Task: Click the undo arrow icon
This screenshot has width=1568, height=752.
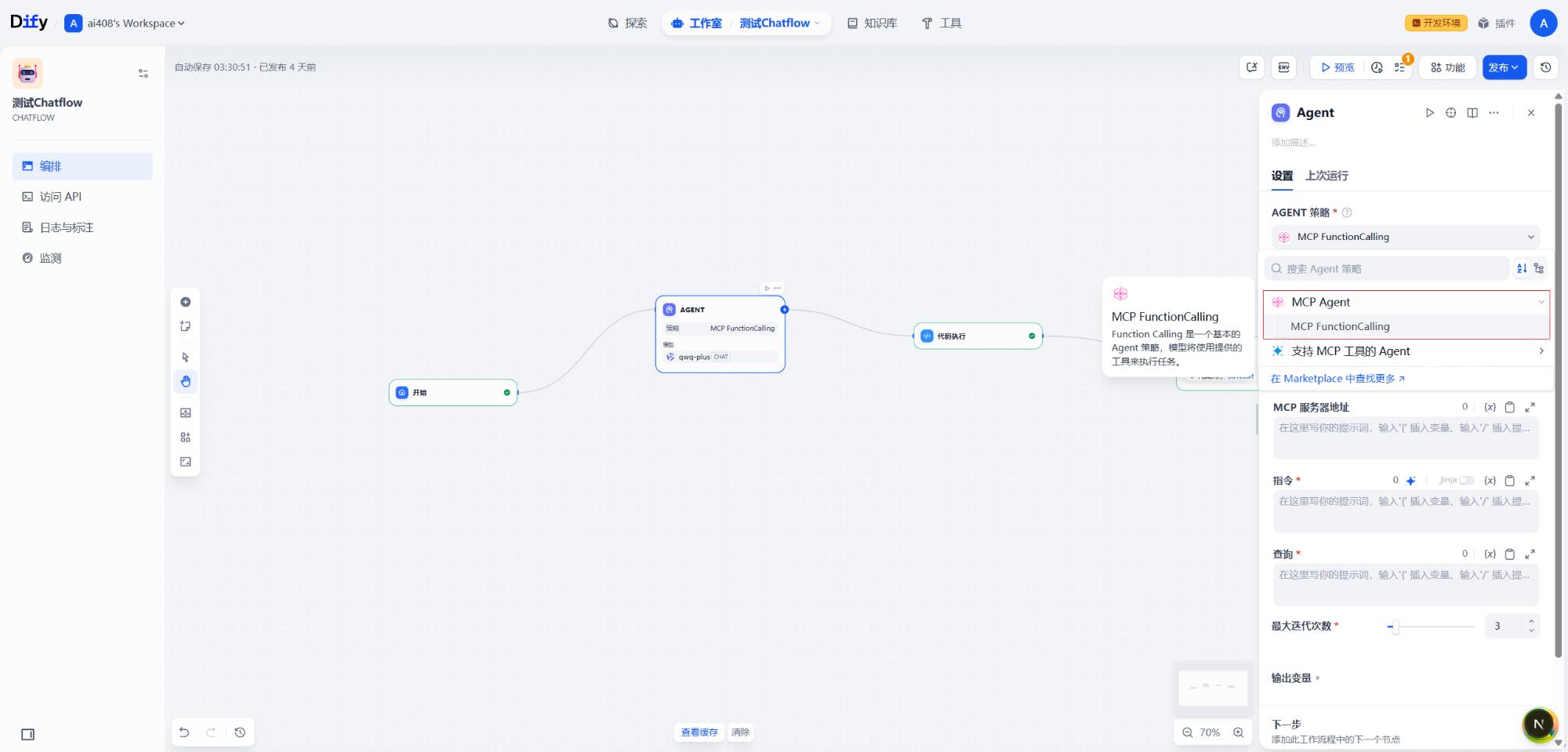Action: click(x=184, y=732)
